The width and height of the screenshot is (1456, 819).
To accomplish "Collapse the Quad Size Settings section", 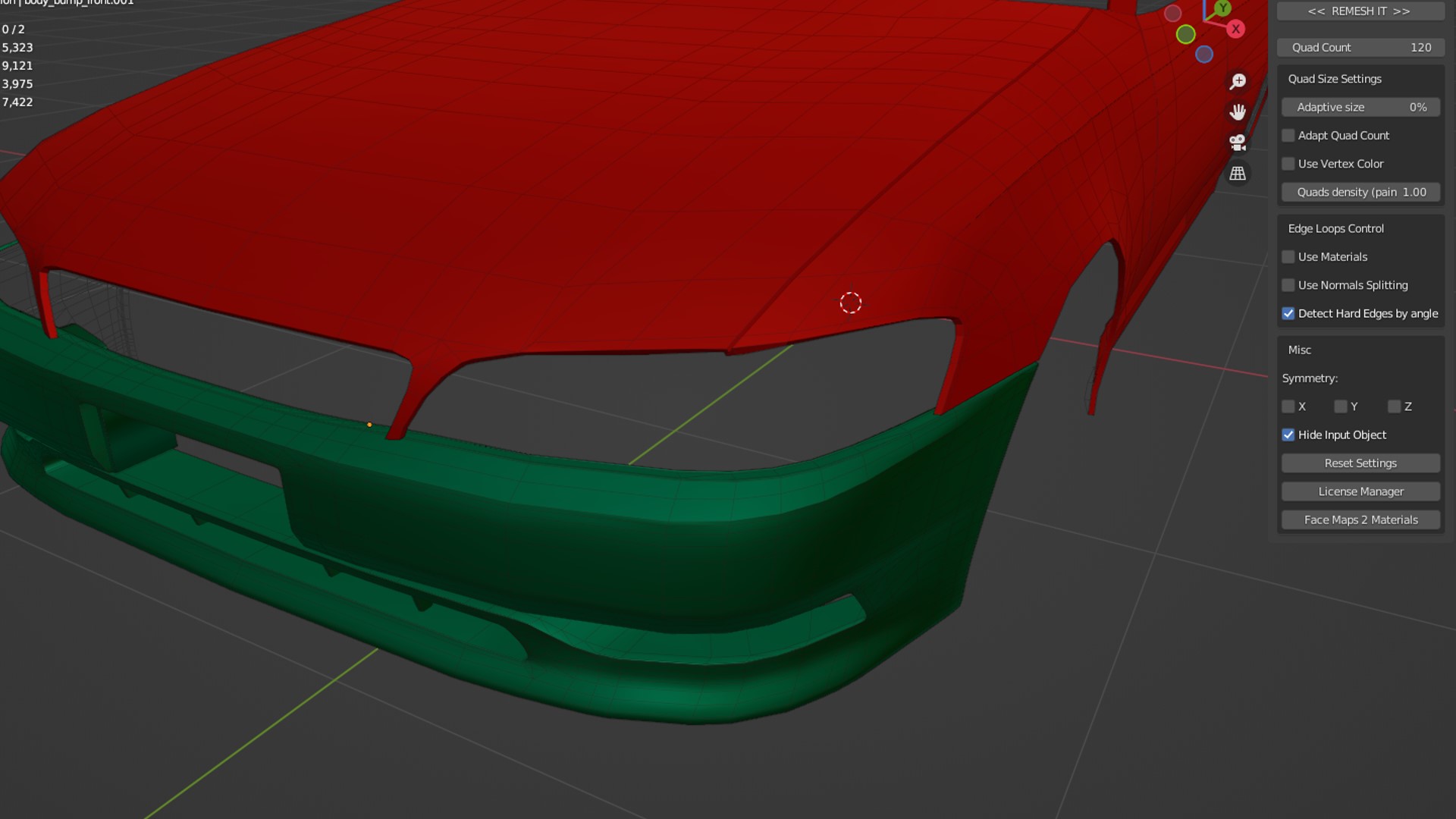I will 1334,79.
